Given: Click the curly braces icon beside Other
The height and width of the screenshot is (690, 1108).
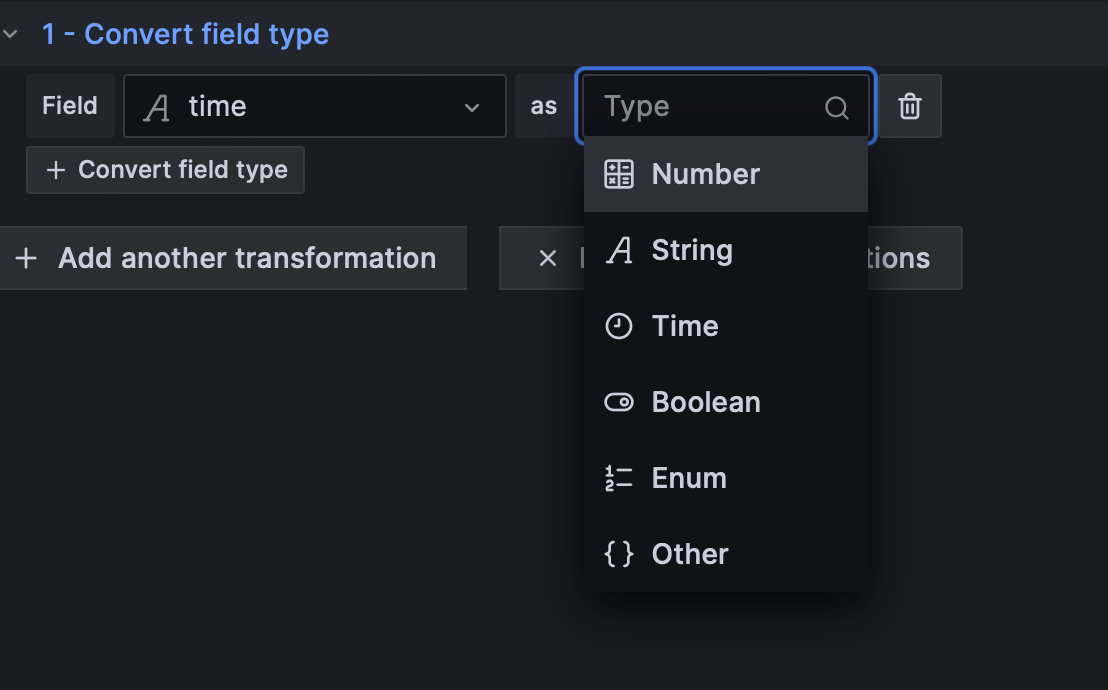Looking at the screenshot, I should click(619, 554).
